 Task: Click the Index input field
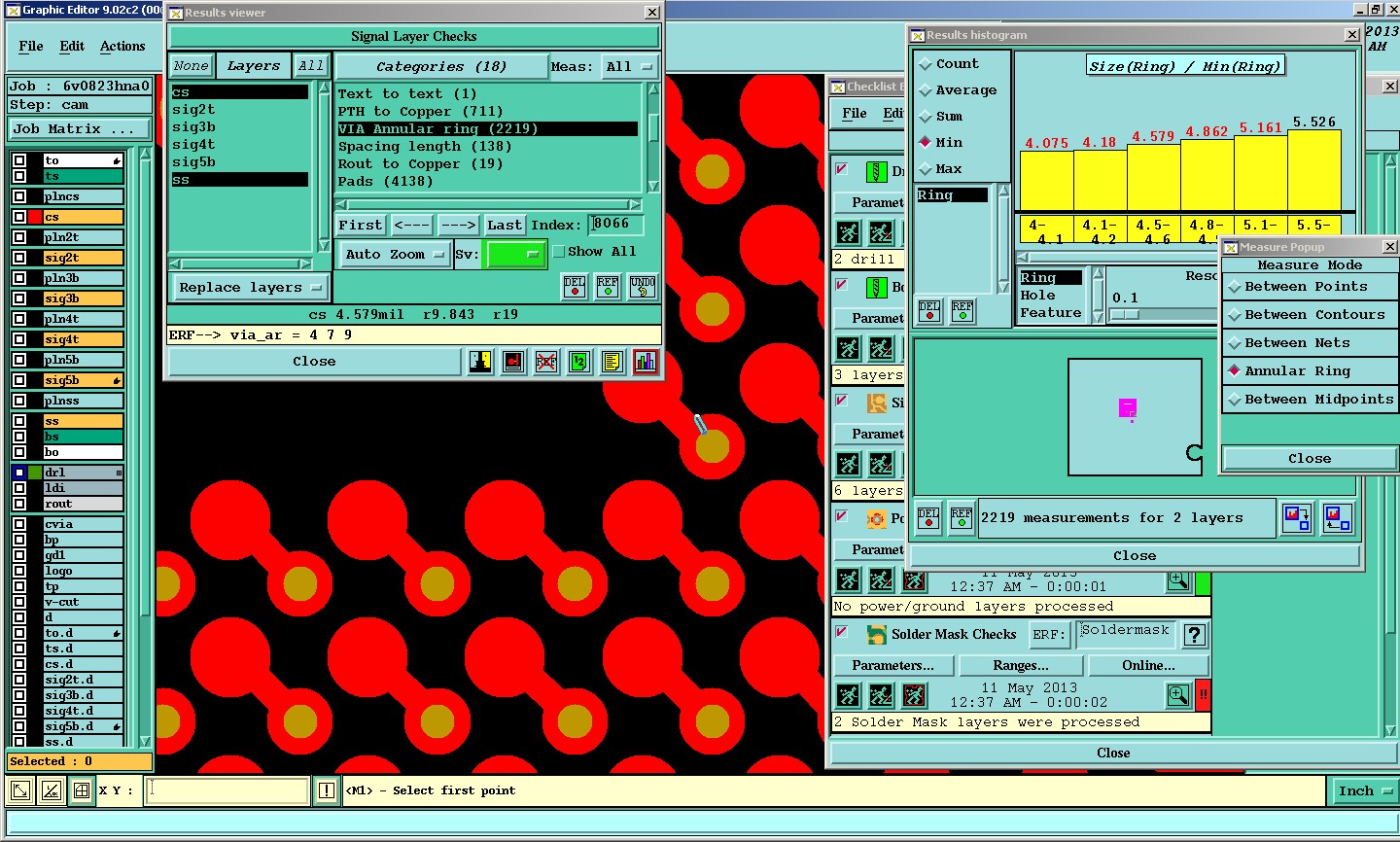[616, 225]
